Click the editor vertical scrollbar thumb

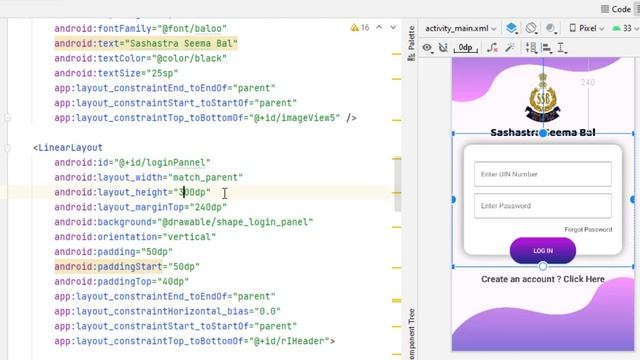[398, 184]
